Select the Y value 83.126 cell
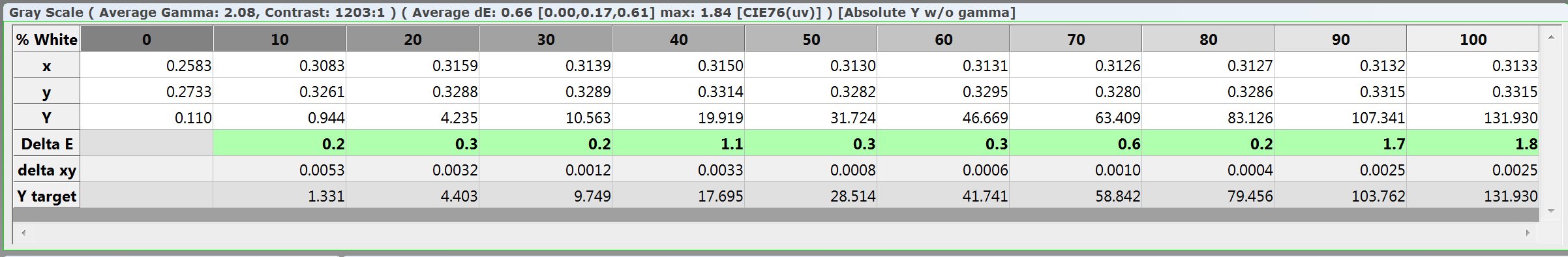This screenshot has width=1568, height=257. pos(1209,117)
